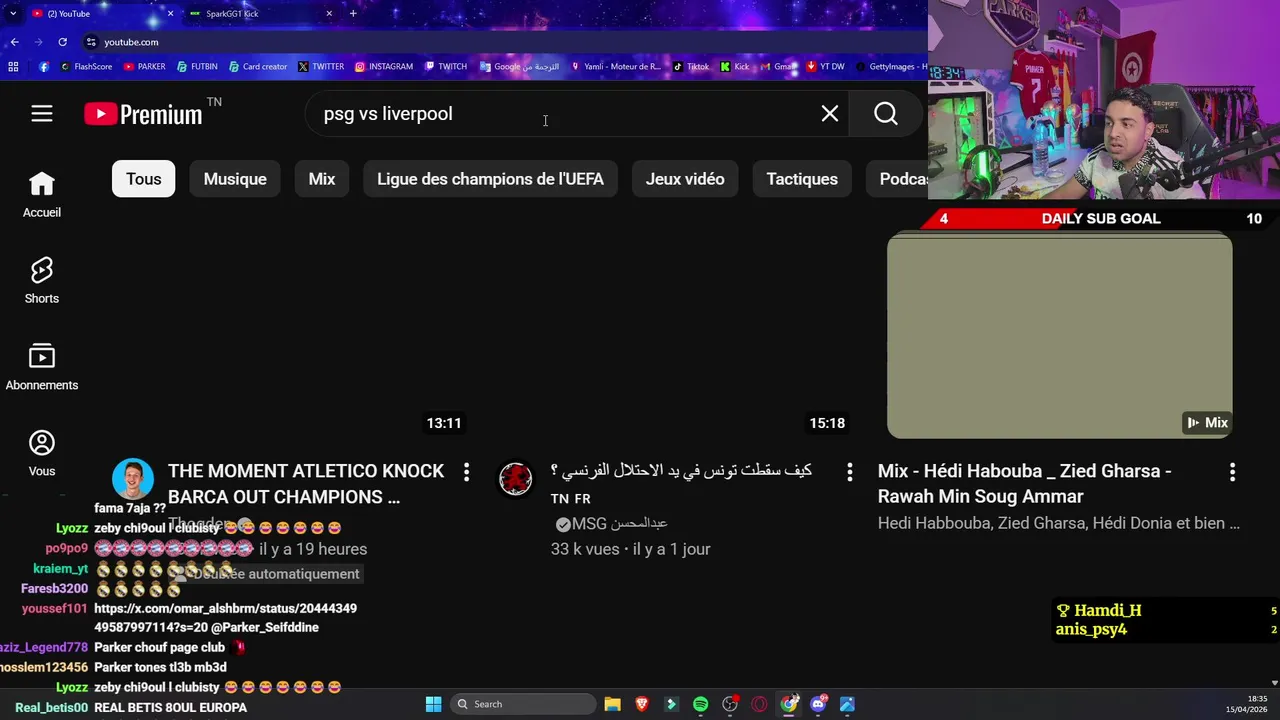Screen dimensions: 1280x720
Task: Open the browser tab search dropdown
Action: click(12, 14)
